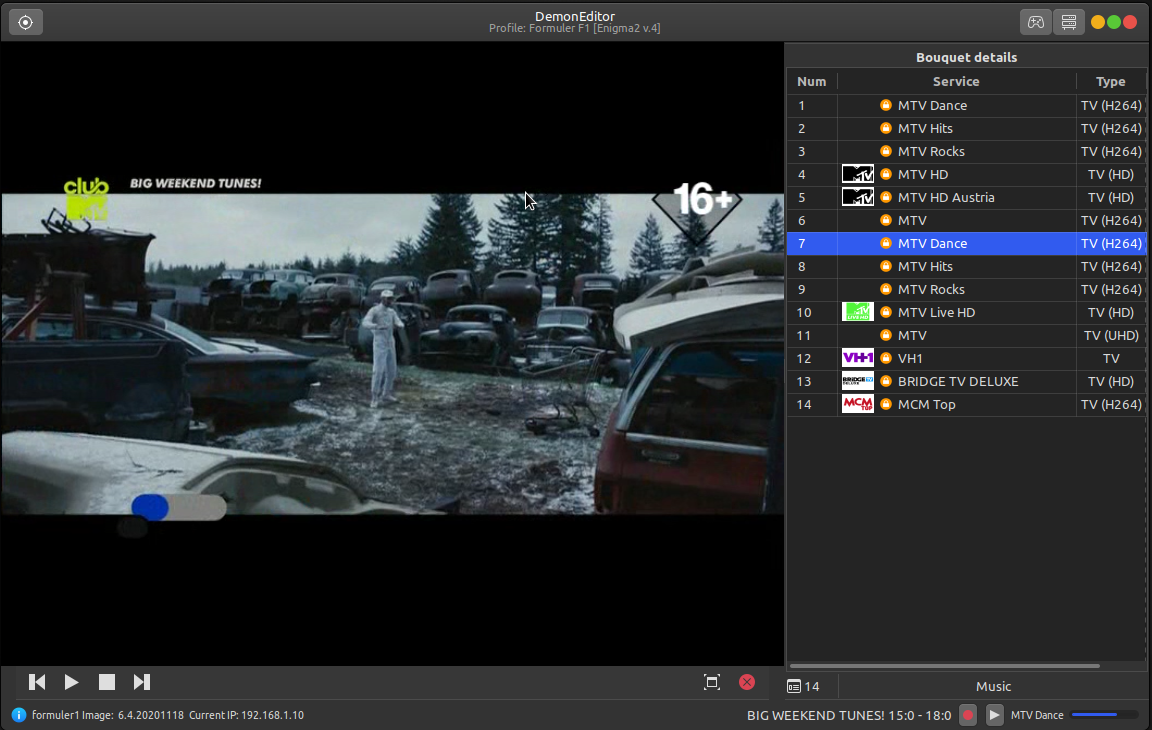Select MTV Live HD service row
Image resolution: width=1152 pixels, height=730 pixels.
pyautogui.click(x=966, y=313)
